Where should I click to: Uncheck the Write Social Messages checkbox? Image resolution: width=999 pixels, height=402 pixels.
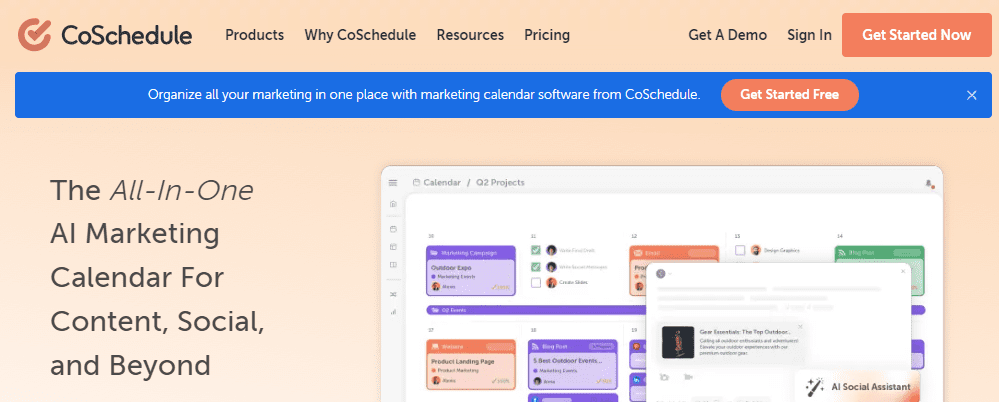[536, 266]
